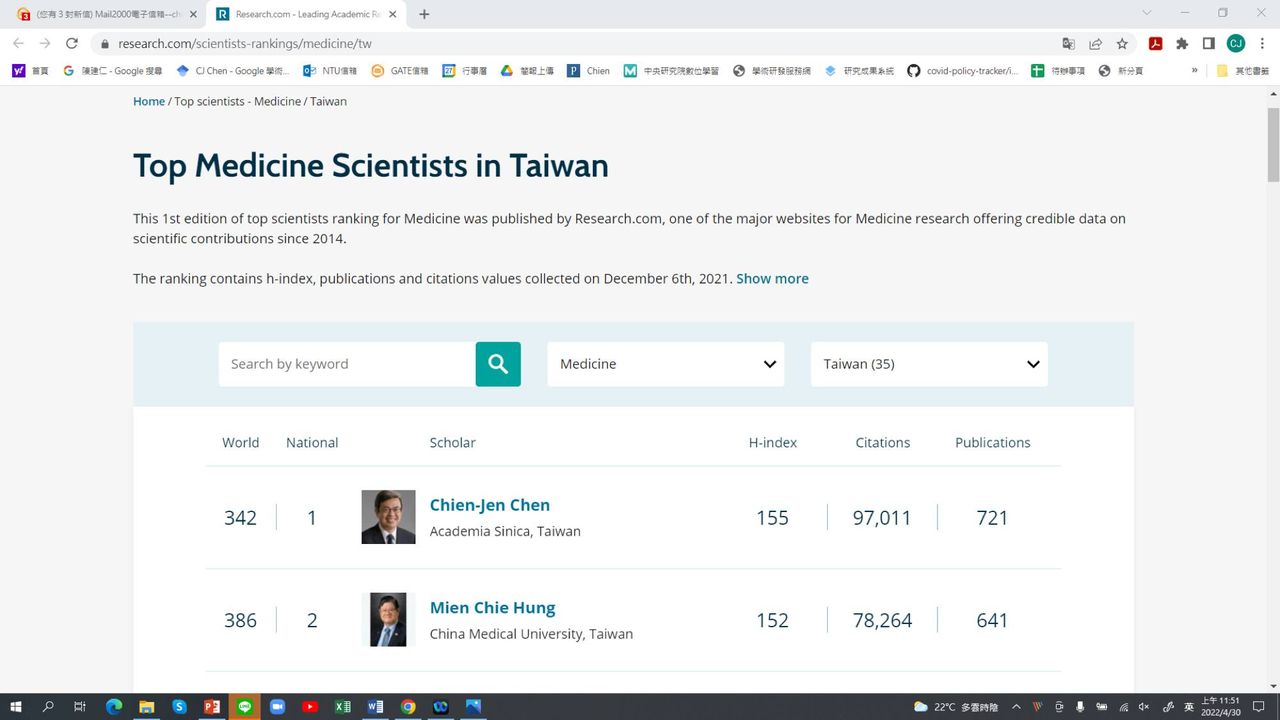Screen dimensions: 1280x720
Task: Open Chien-Jen Chen's scholar profile link
Action: (489, 505)
